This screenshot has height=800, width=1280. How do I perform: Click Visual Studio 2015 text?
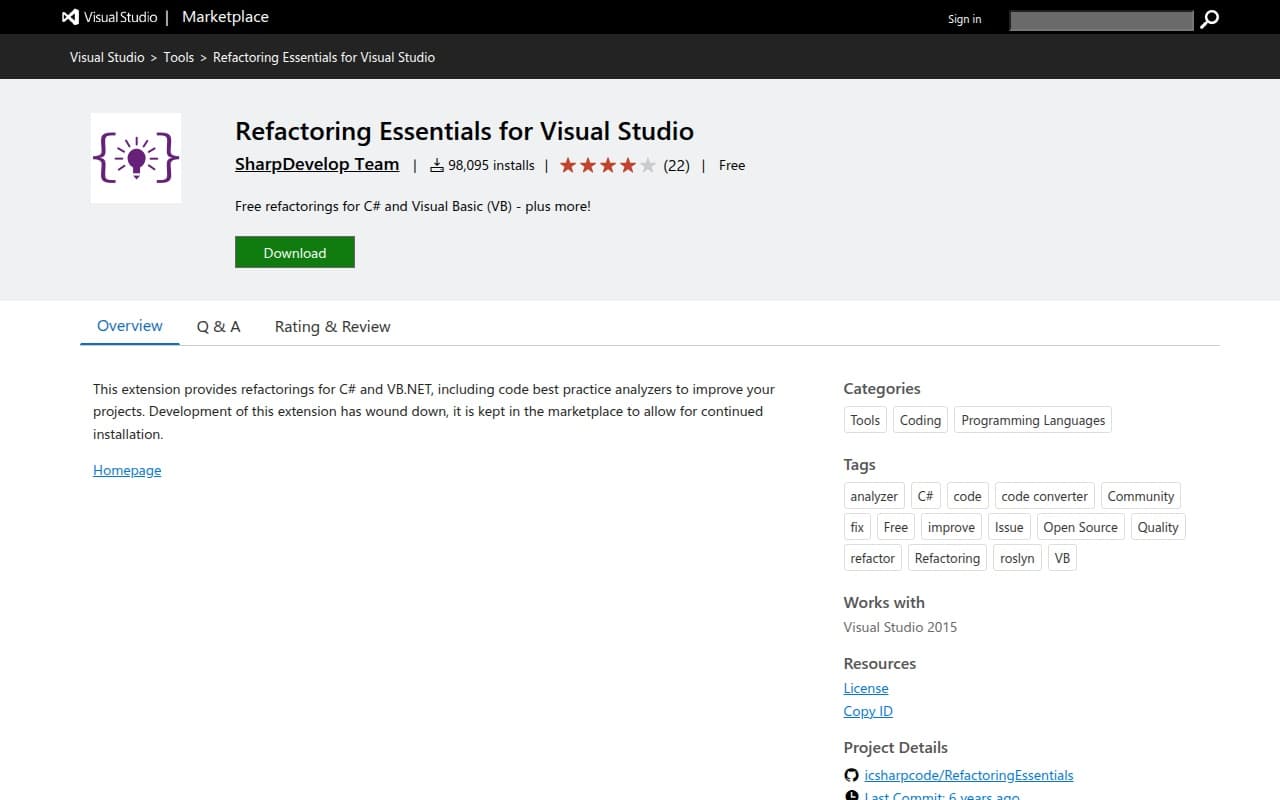tap(900, 627)
